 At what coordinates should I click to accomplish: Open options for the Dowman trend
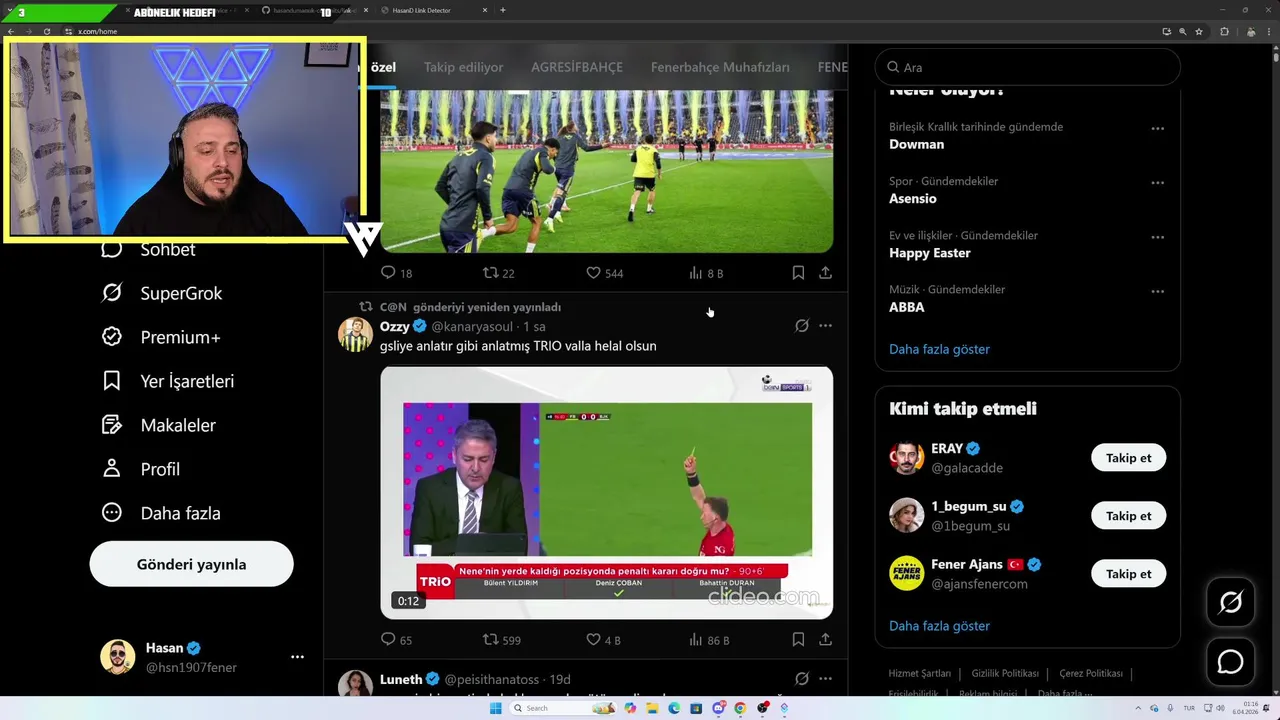pyautogui.click(x=1157, y=128)
